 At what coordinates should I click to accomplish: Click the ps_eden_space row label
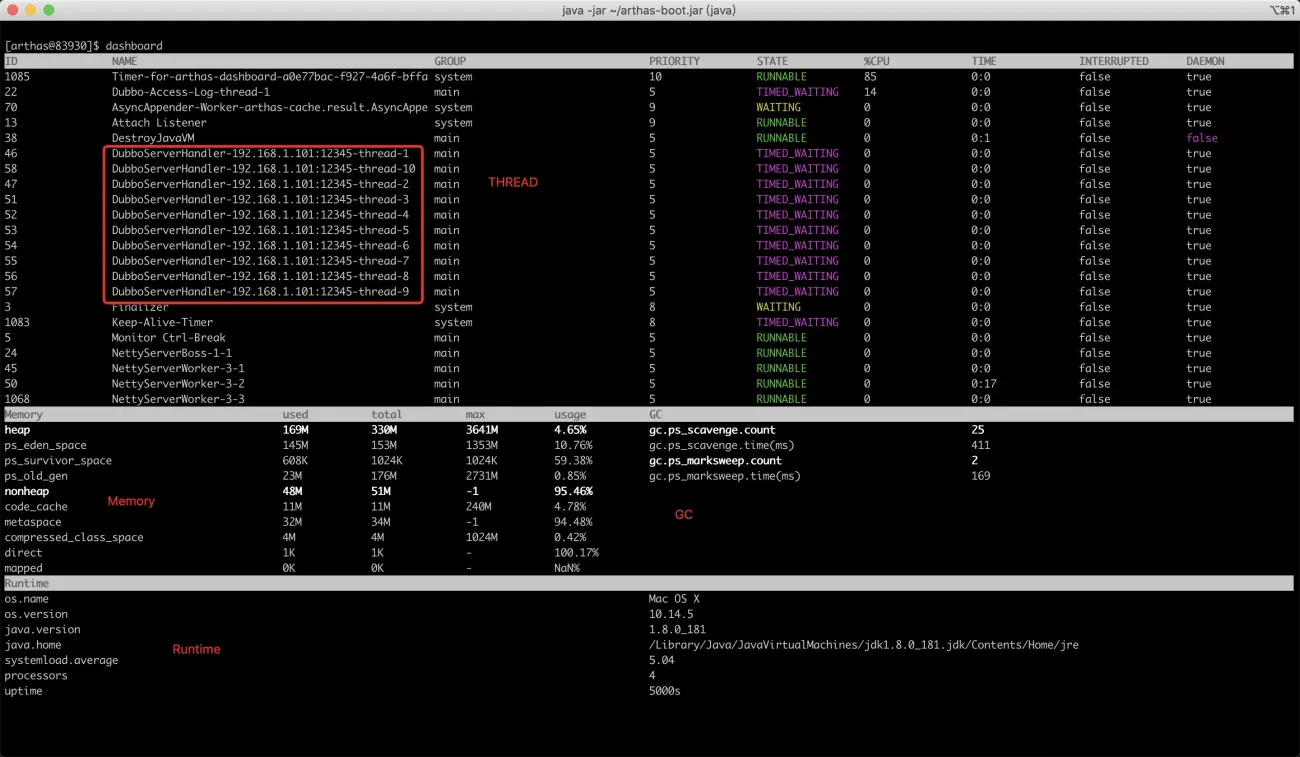tap(45, 445)
